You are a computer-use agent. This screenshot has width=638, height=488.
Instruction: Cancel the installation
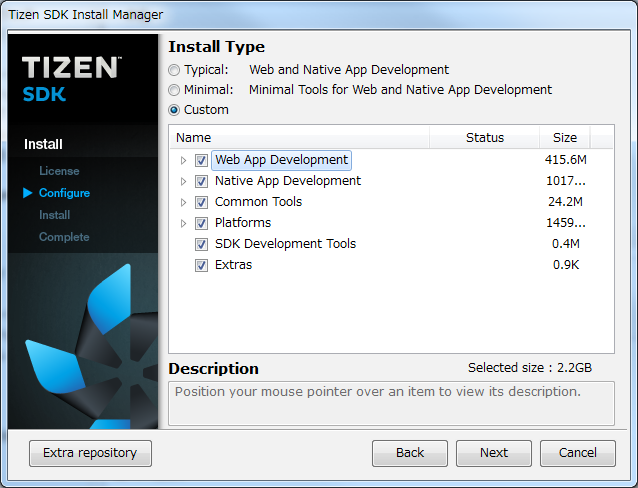[578, 453]
